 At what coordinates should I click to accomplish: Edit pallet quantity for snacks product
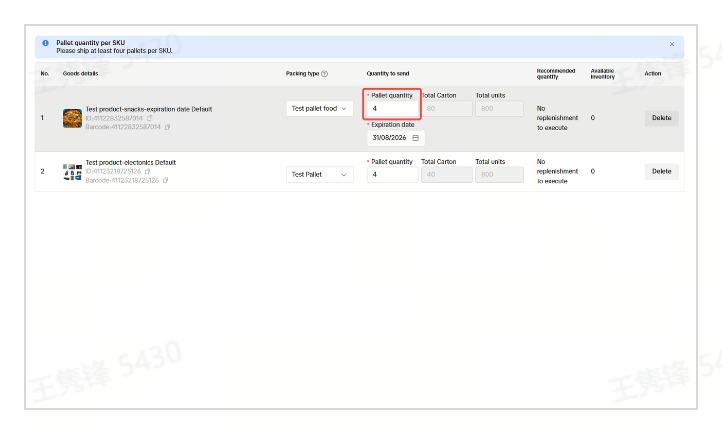392,109
